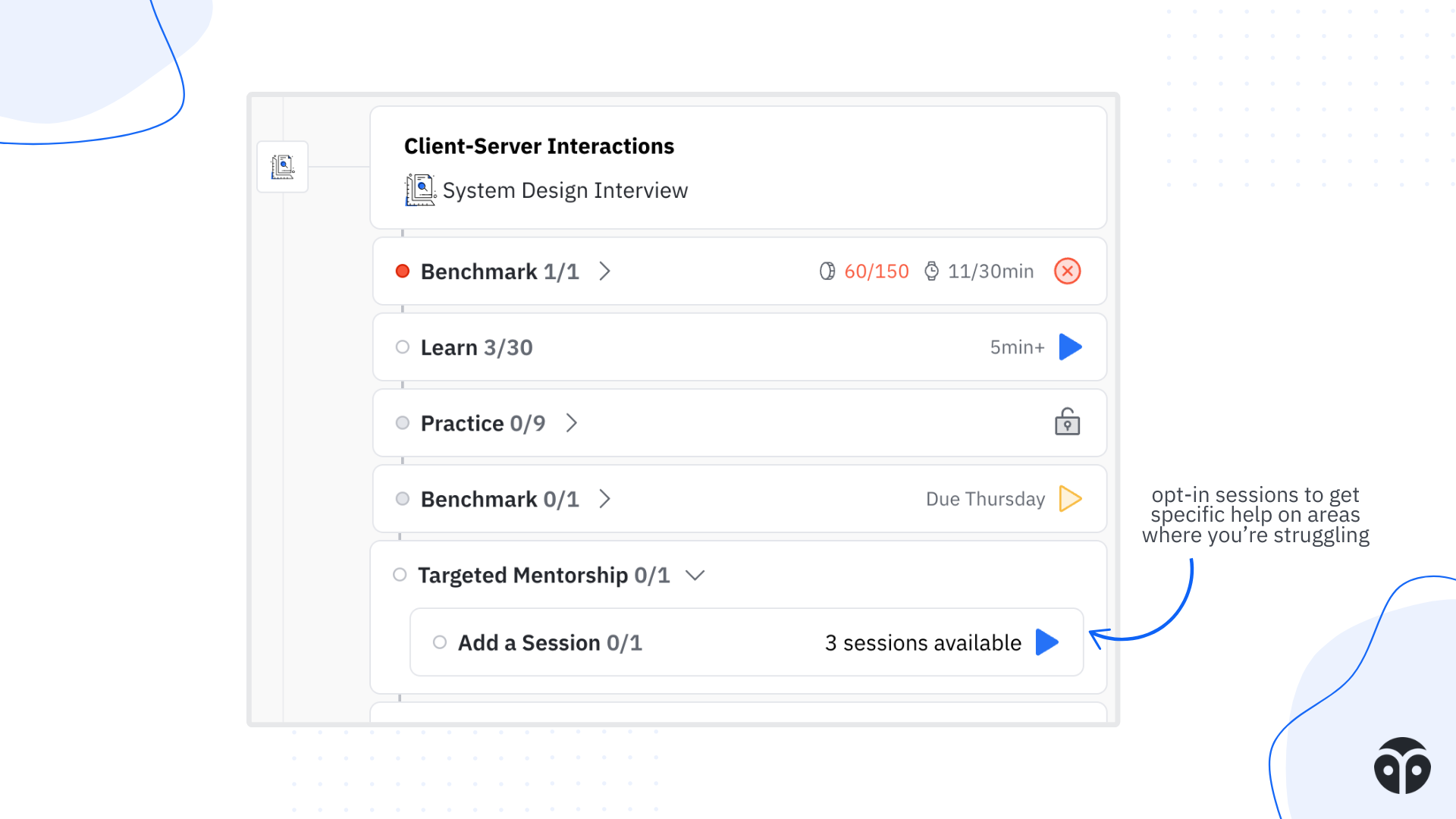Select the Add a Session status circle
Image resolution: width=1456 pixels, height=819 pixels.
click(440, 642)
